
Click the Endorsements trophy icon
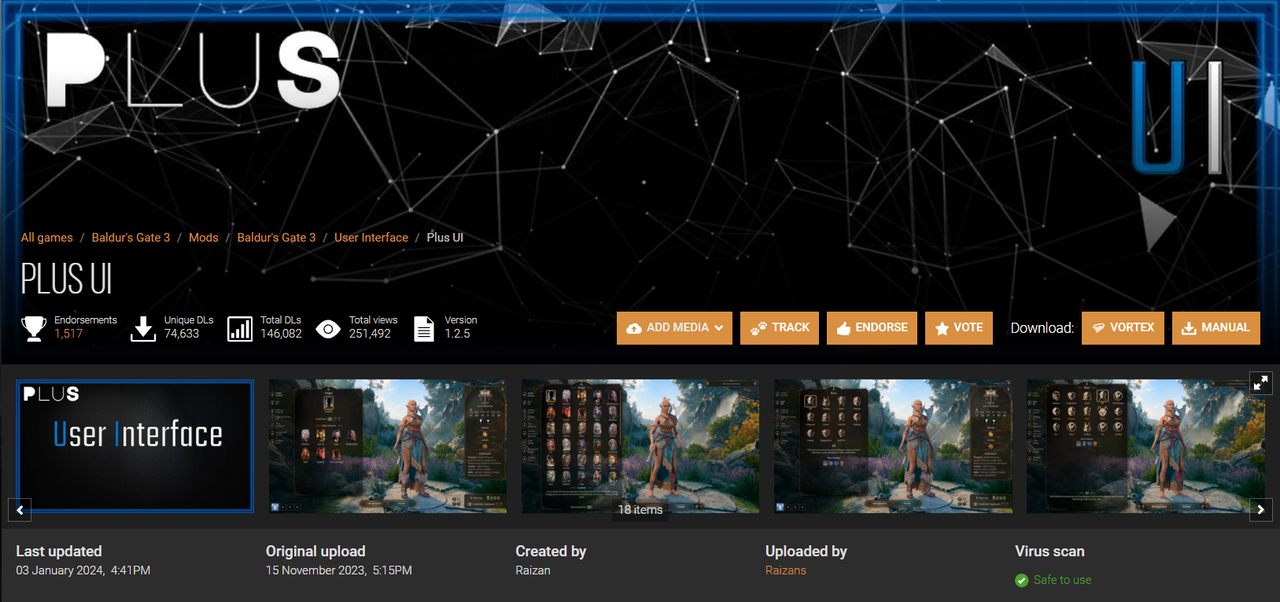33,328
